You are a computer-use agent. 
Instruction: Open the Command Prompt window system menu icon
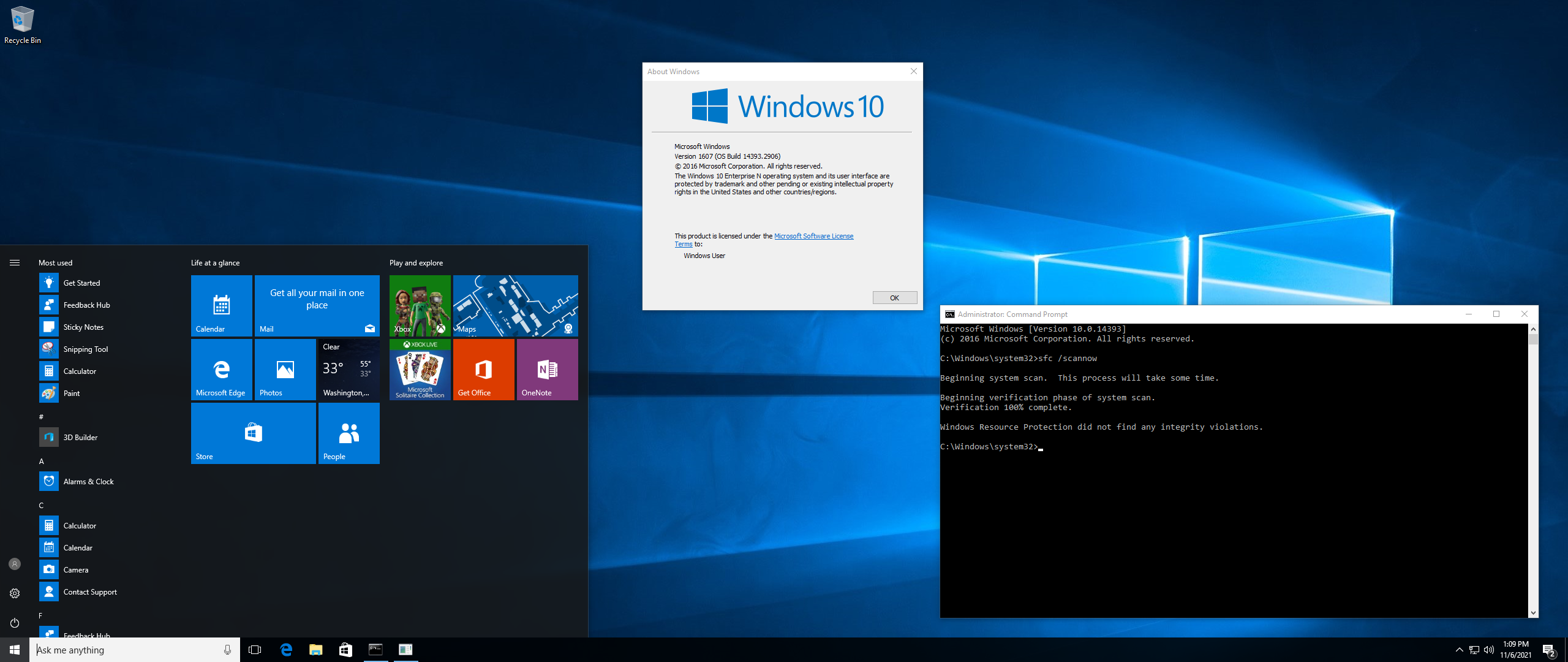coord(949,314)
